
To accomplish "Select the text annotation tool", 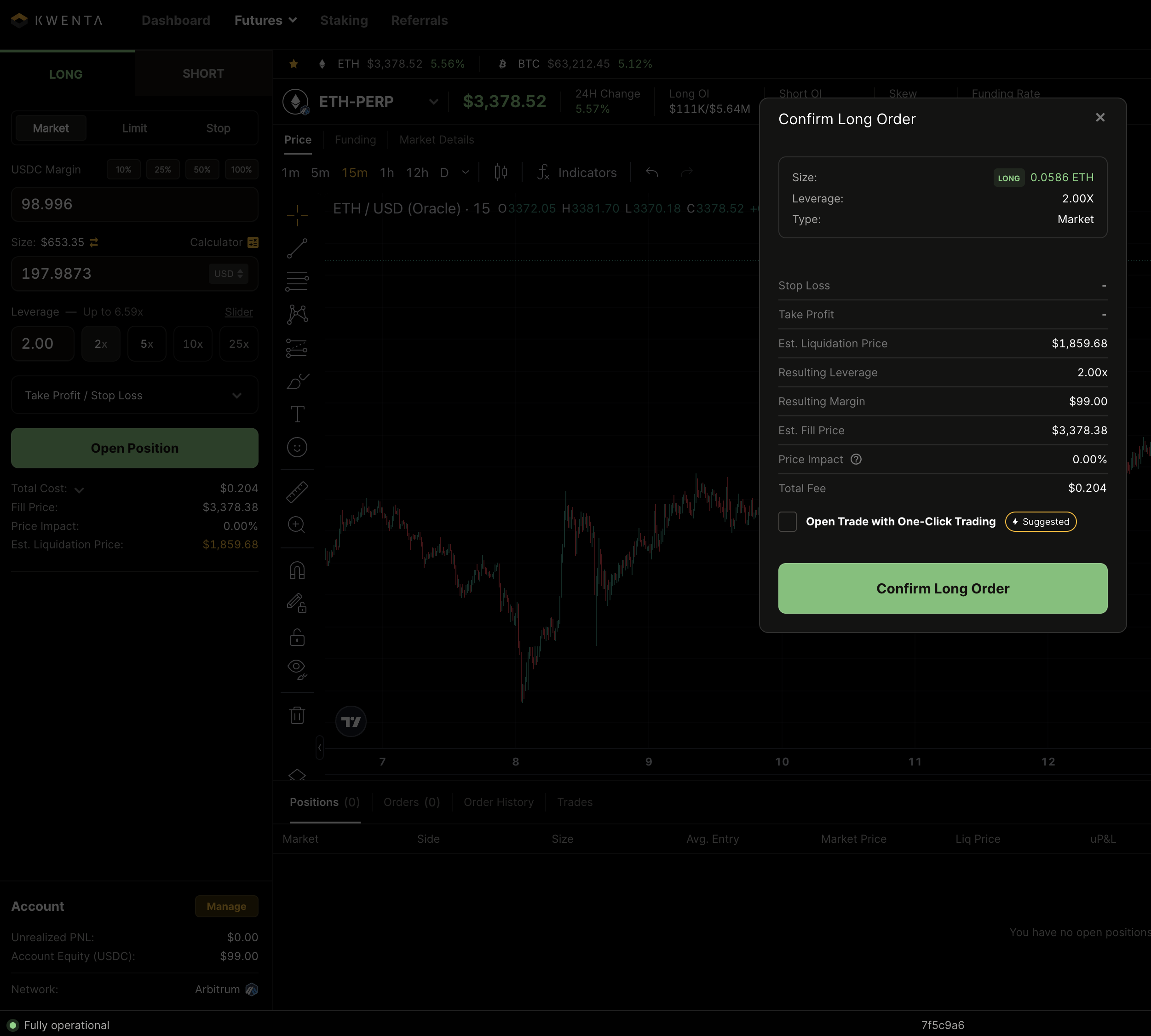I will (x=297, y=414).
